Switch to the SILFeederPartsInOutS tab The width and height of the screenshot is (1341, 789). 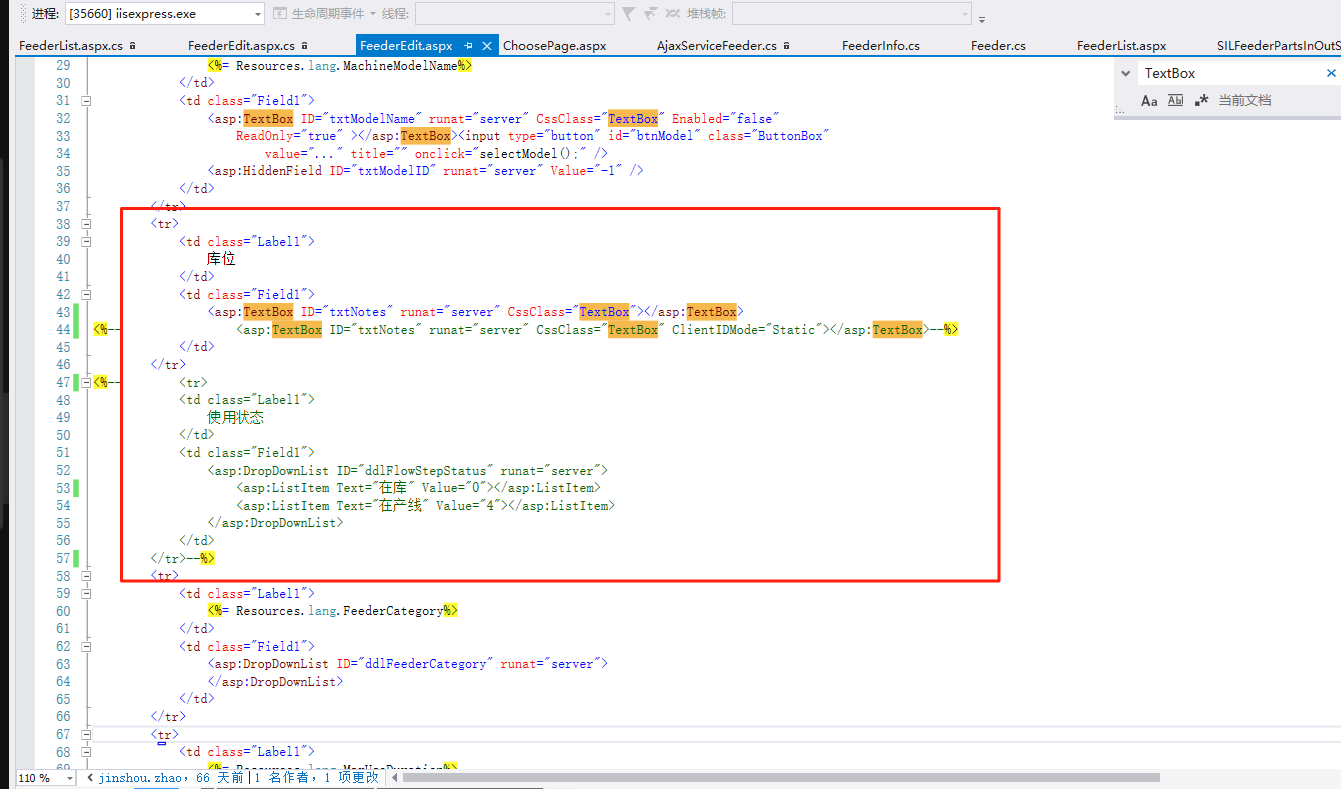tap(1278, 46)
